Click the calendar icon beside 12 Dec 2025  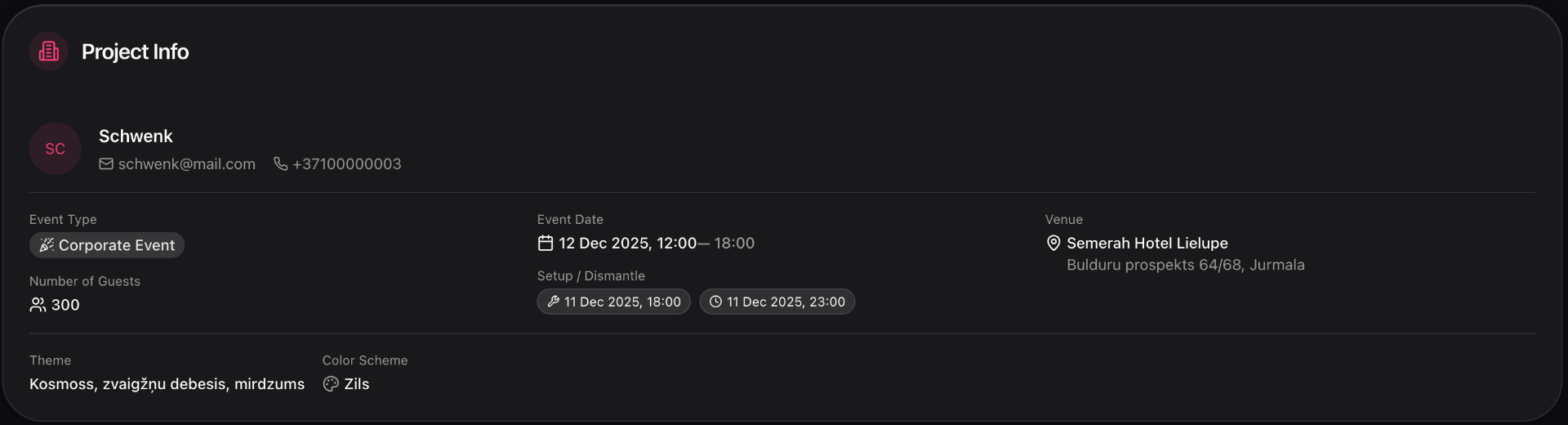[546, 243]
